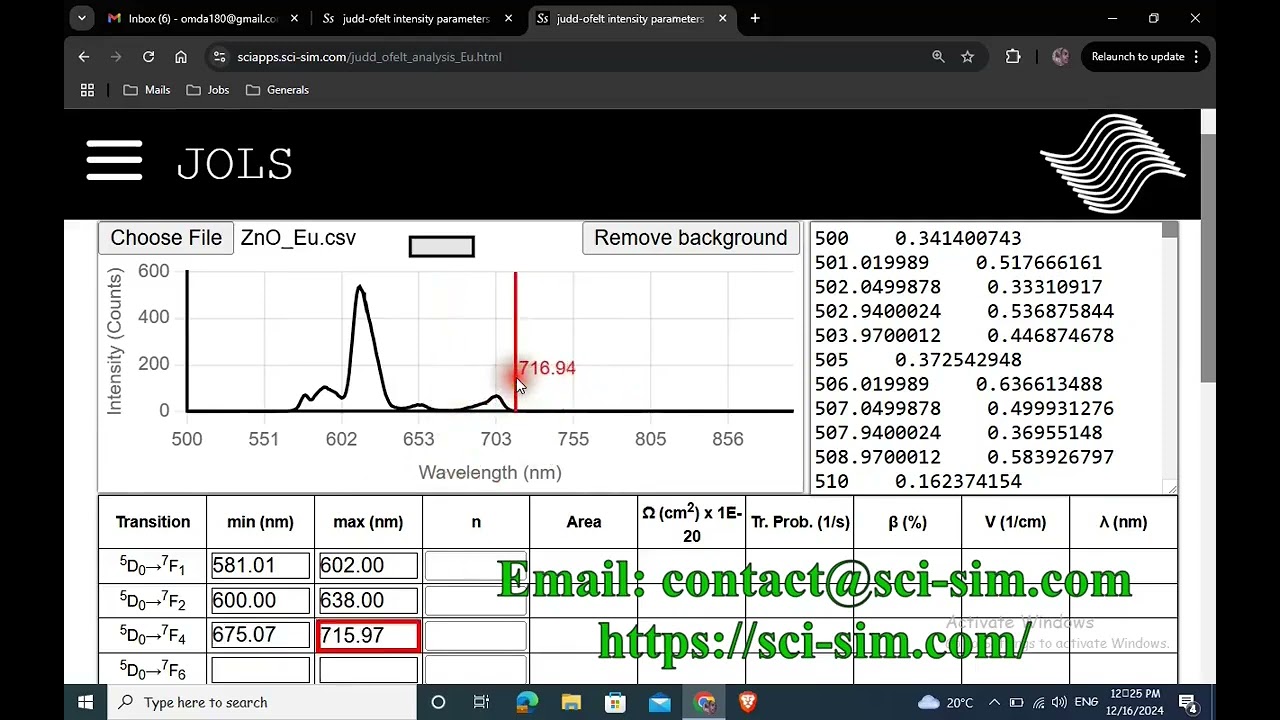Open the volume control in system tray
Image resolution: width=1280 pixels, height=720 pixels.
click(x=1059, y=702)
